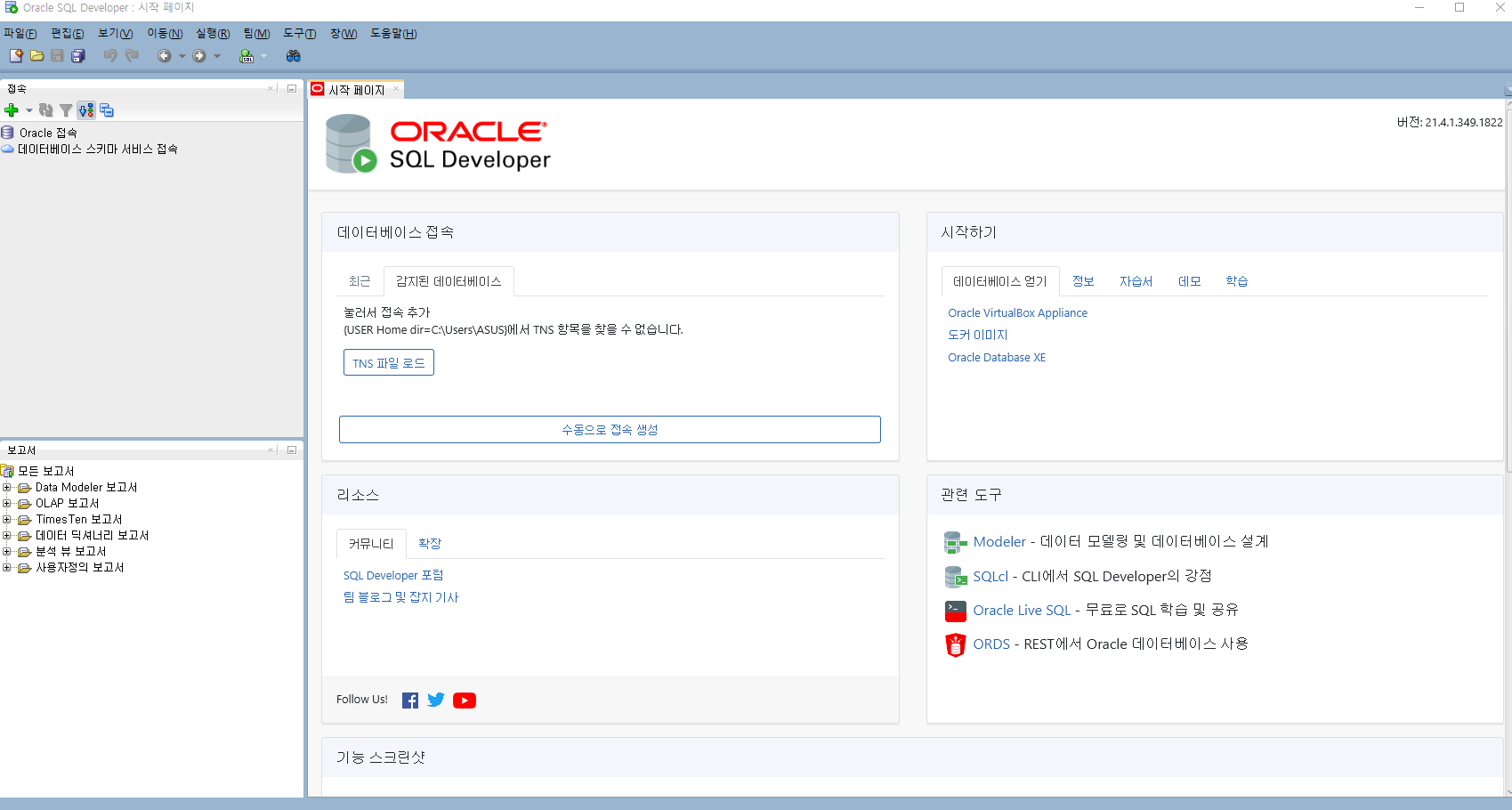
Task: Select the 시작 페이지 document tab
Action: tap(356, 90)
